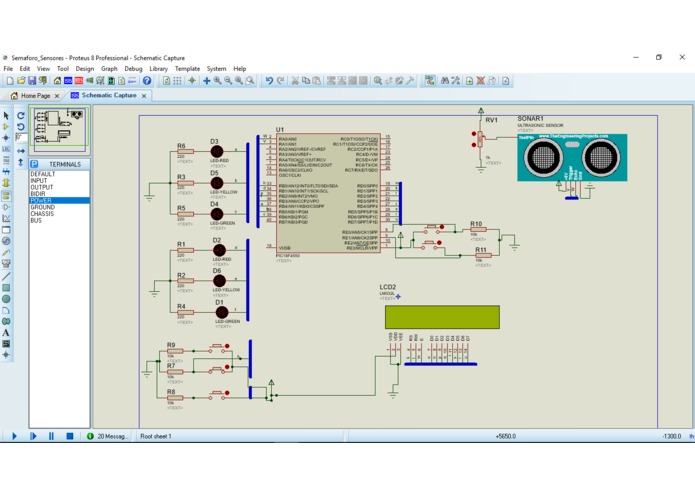Open the Property Assignment Tool icon
Image resolution: width=695 pixels, height=494 pixels.
456,81
